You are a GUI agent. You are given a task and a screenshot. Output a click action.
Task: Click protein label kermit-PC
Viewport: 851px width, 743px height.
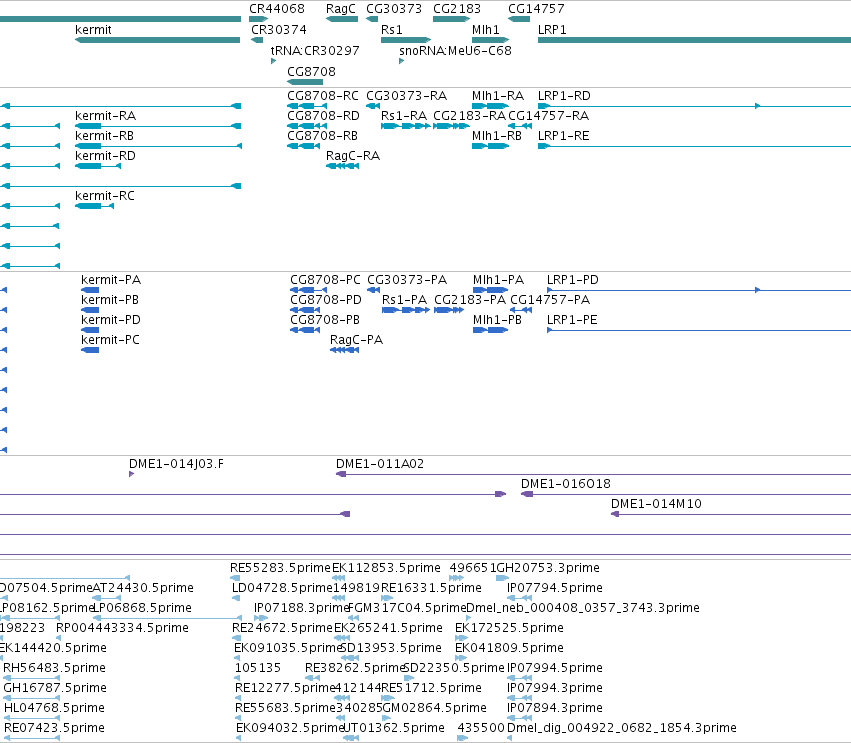click(x=111, y=340)
